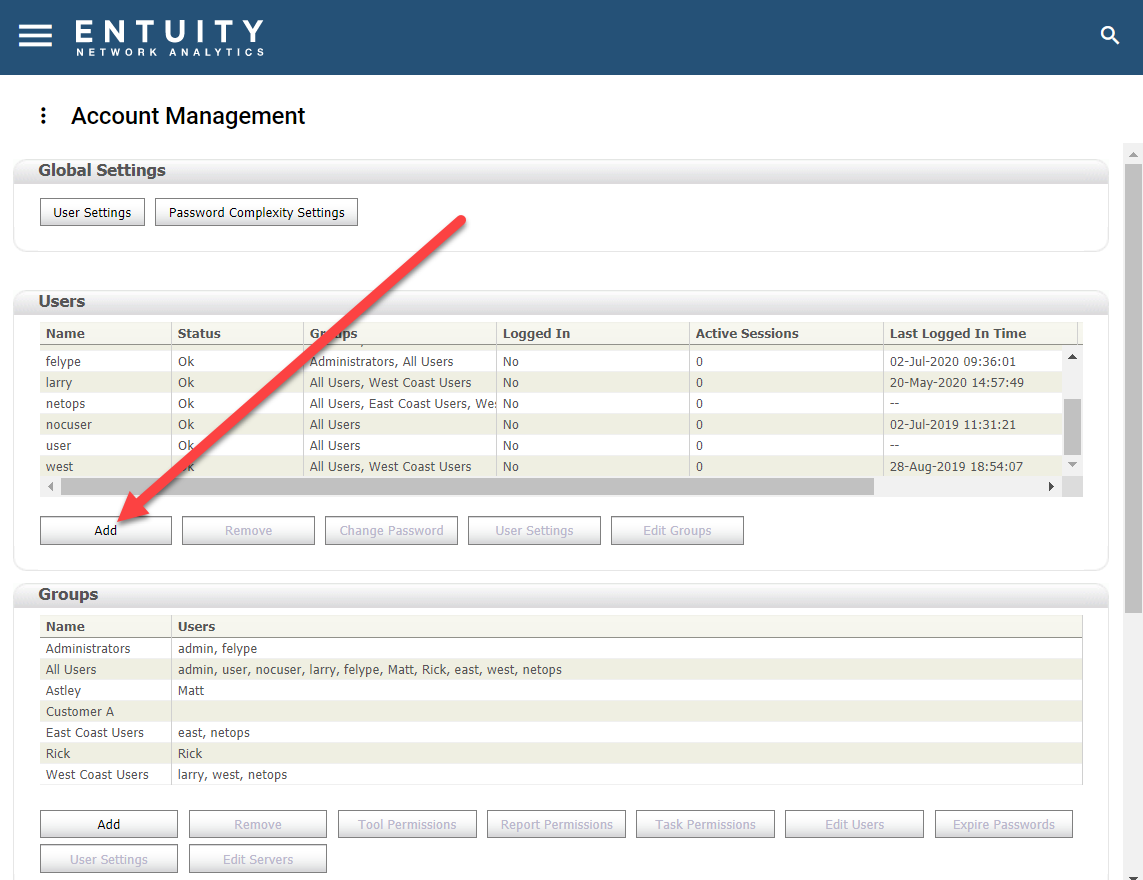Click the Task Permissions button

click(706, 824)
